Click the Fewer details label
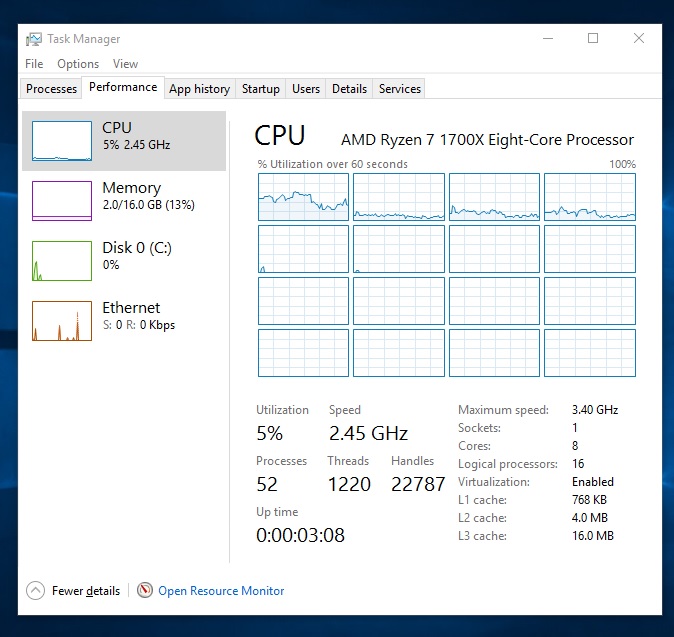The width and height of the screenshot is (674, 637). [x=86, y=591]
